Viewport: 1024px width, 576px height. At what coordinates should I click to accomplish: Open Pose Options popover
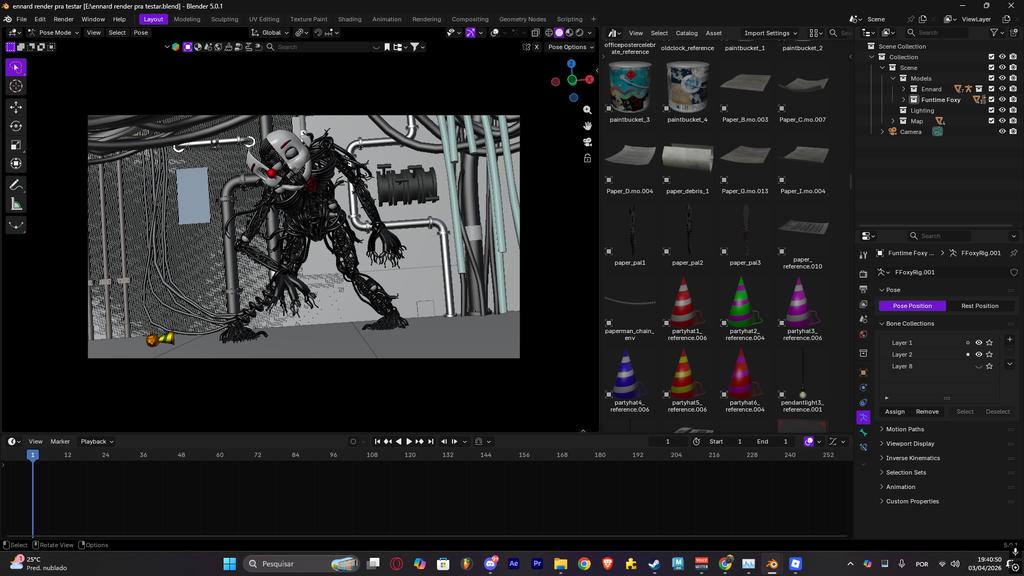570,47
